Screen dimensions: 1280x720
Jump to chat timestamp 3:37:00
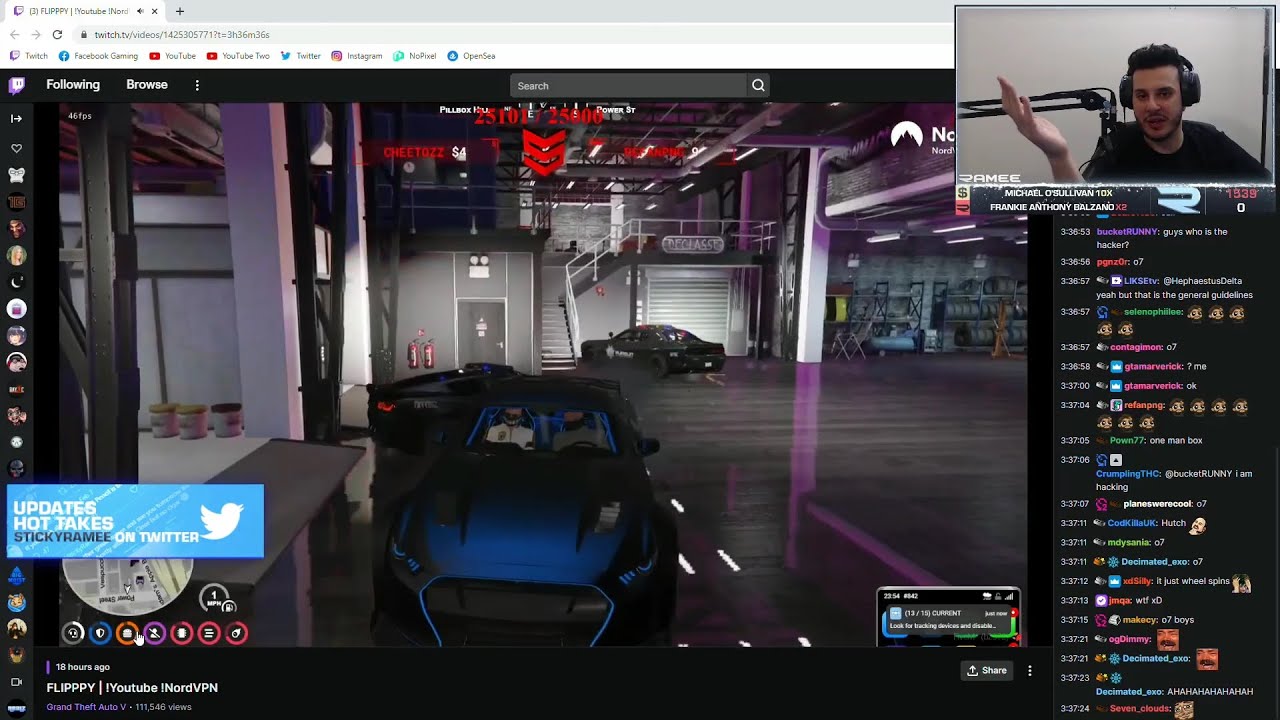[1074, 386]
